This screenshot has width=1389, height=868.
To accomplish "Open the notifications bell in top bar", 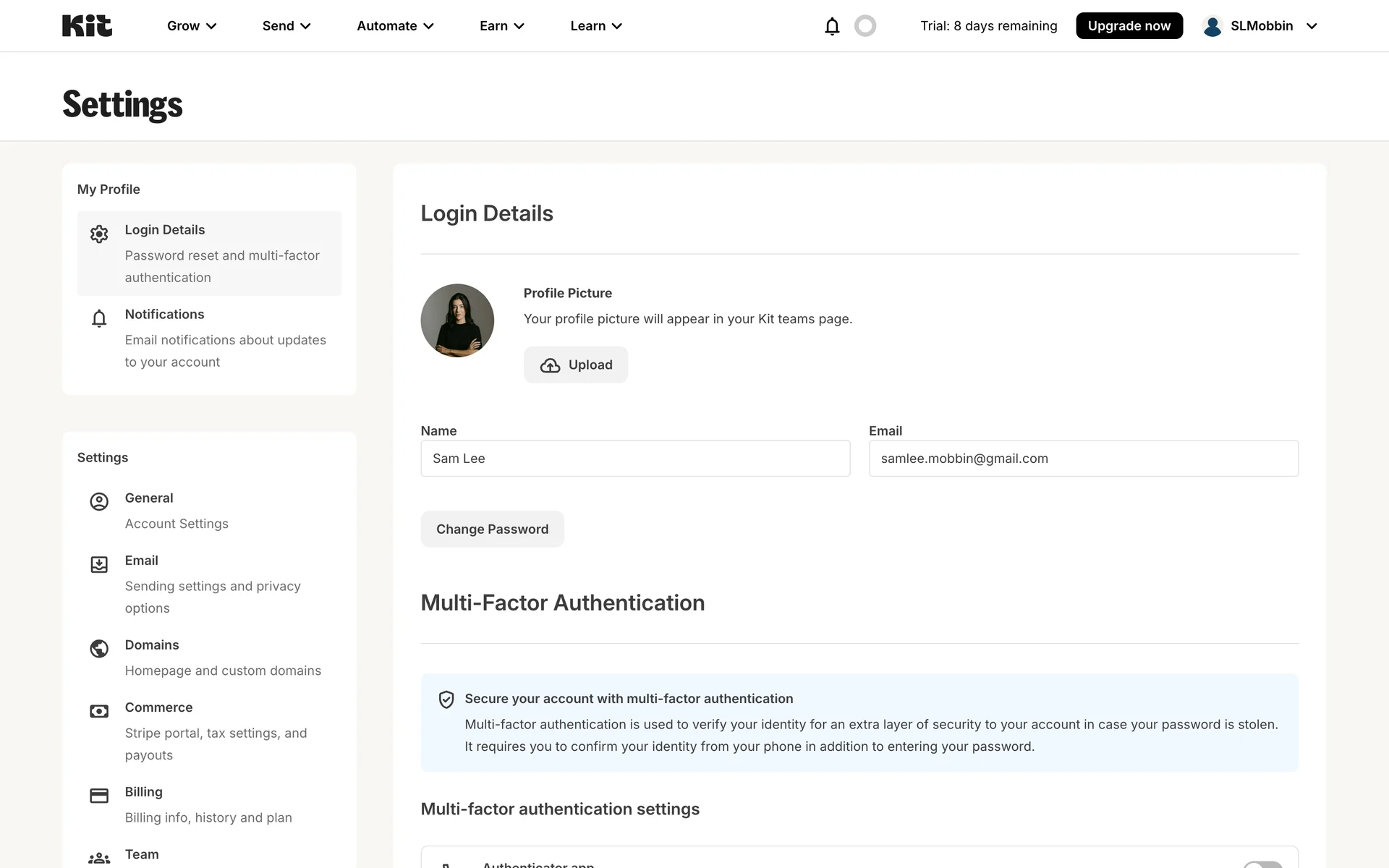I will 832,26.
